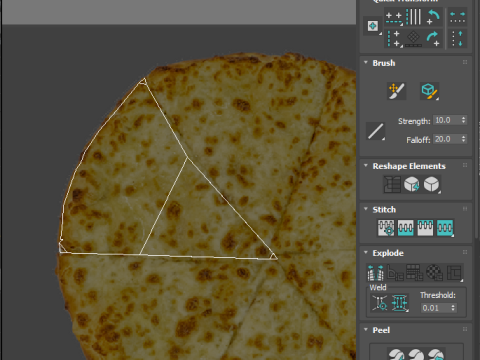480x360 pixels.
Task: Click Flatten by Polygon Angle icon
Action: point(395,272)
